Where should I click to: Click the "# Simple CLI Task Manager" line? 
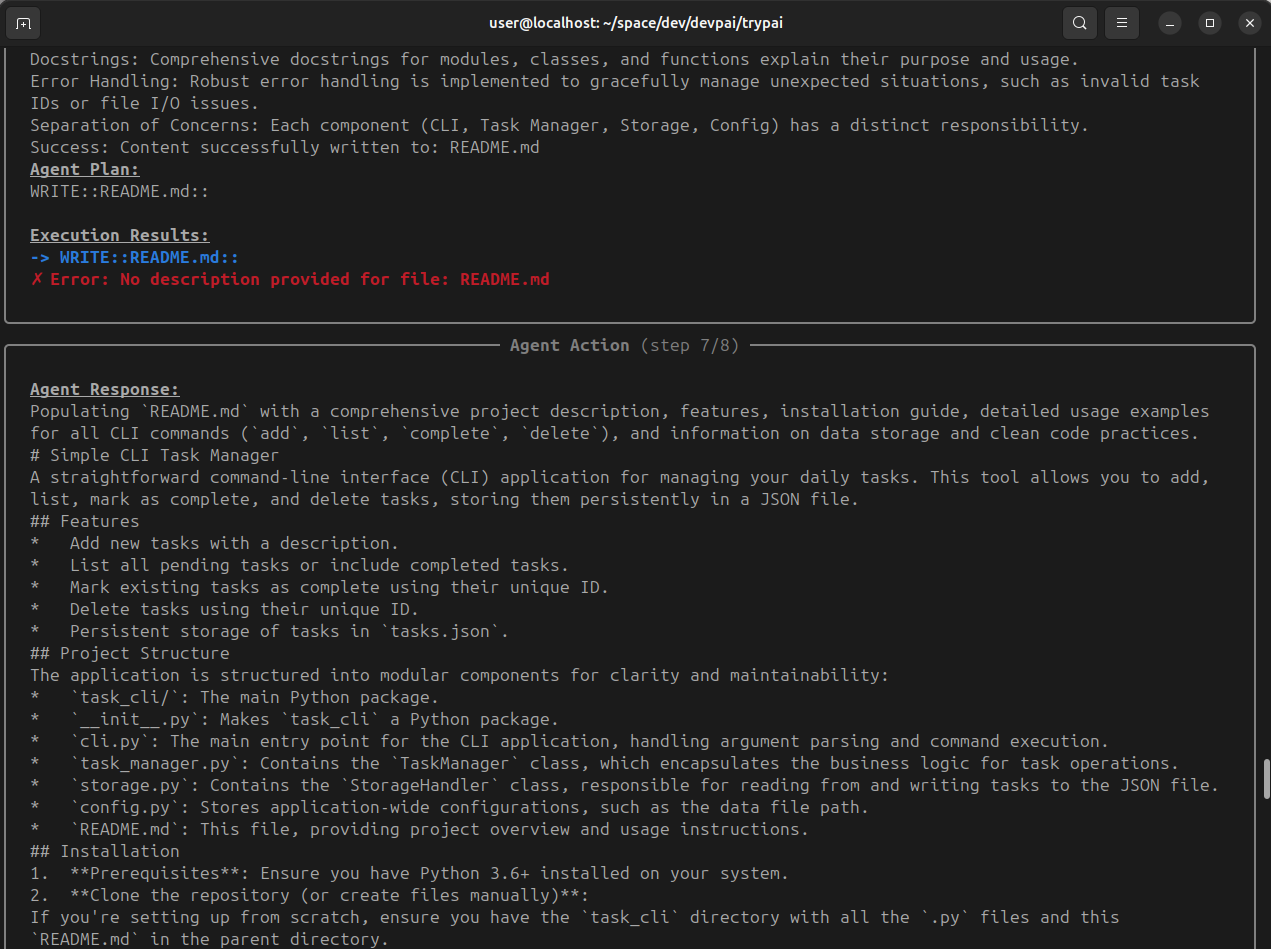click(x=154, y=455)
